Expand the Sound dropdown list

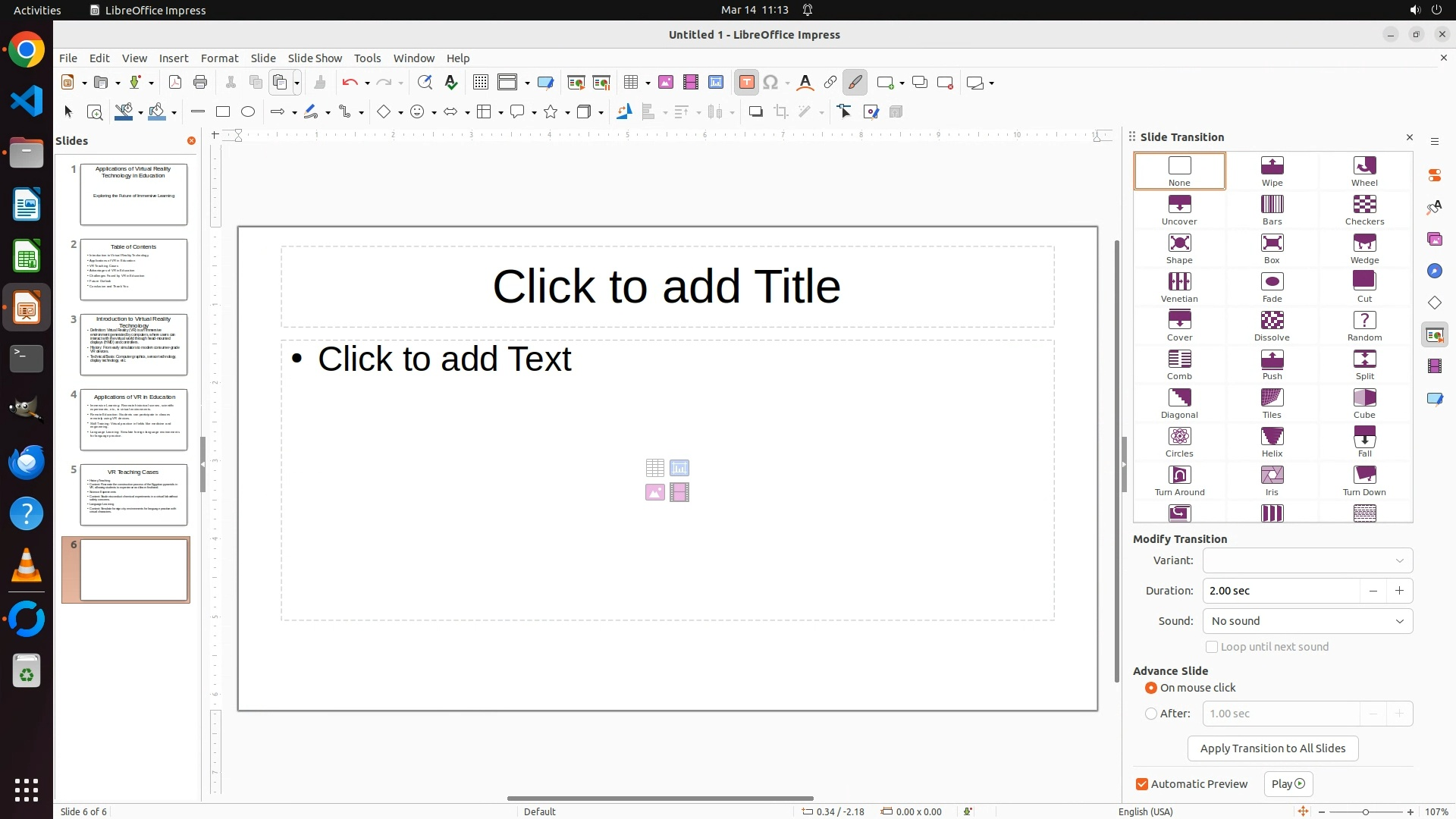point(1307,621)
